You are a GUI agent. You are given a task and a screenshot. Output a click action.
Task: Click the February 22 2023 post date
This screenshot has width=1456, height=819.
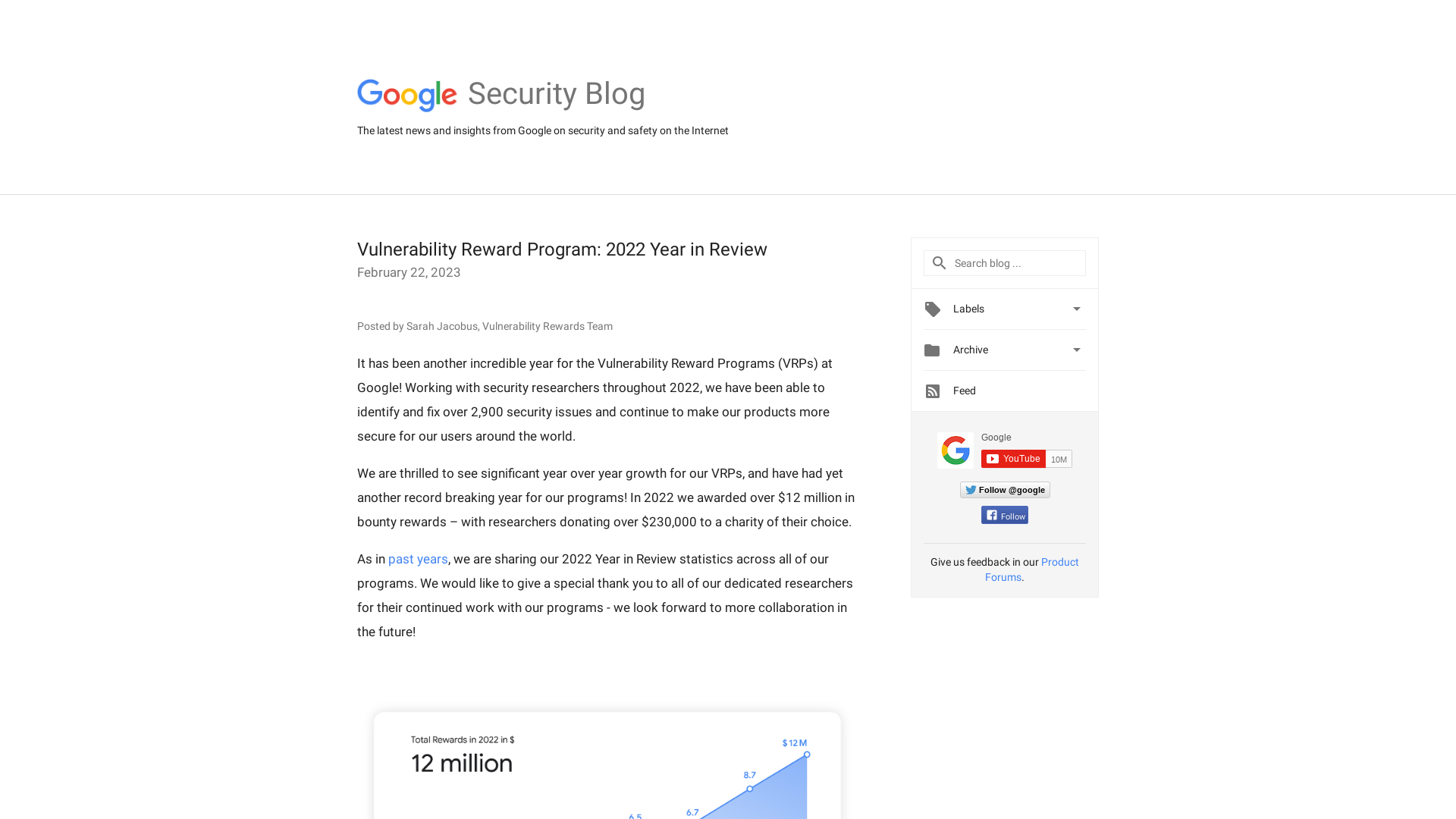point(408,272)
